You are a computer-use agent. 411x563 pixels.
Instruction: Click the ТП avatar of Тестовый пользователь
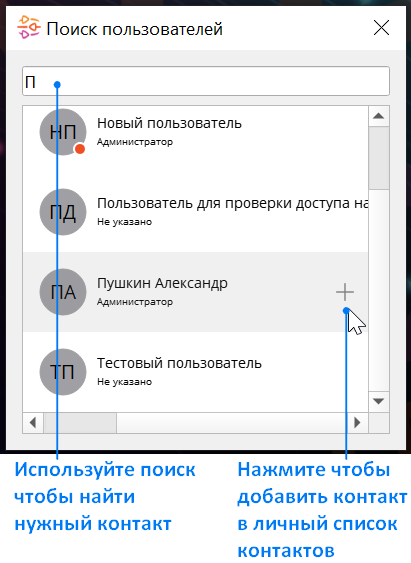point(63,372)
